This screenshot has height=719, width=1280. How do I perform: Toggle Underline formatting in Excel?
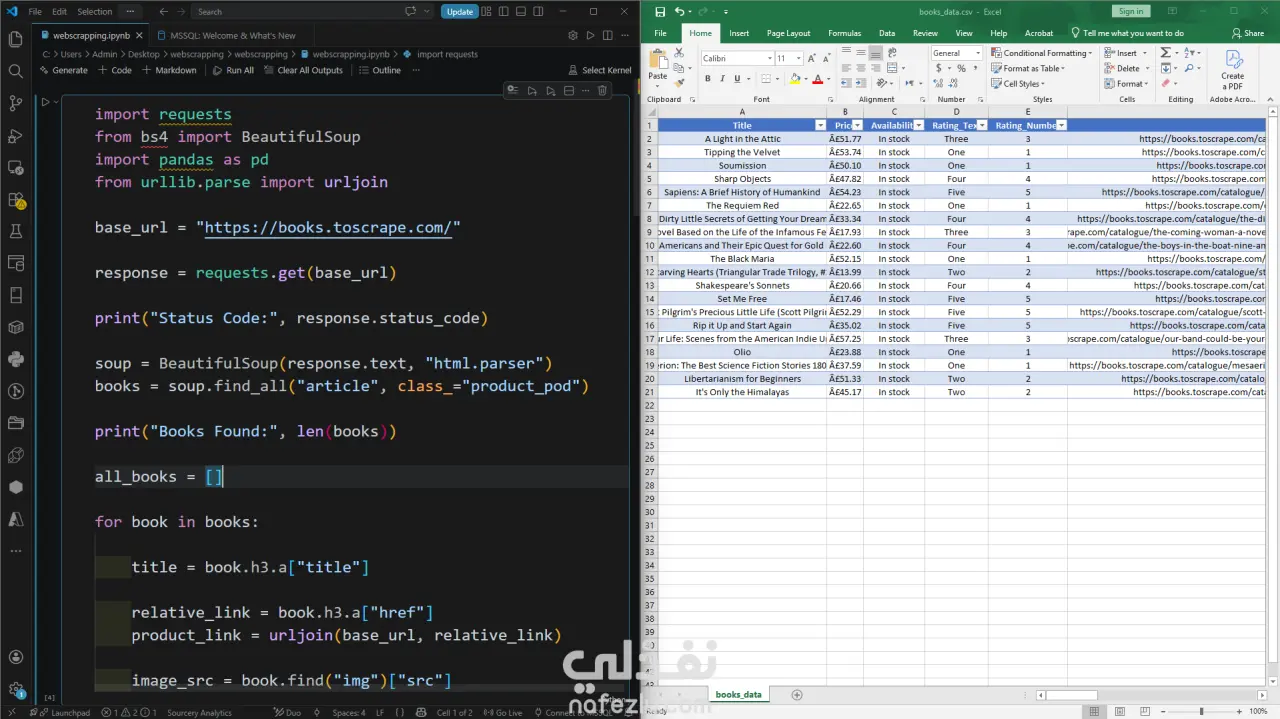click(737, 79)
